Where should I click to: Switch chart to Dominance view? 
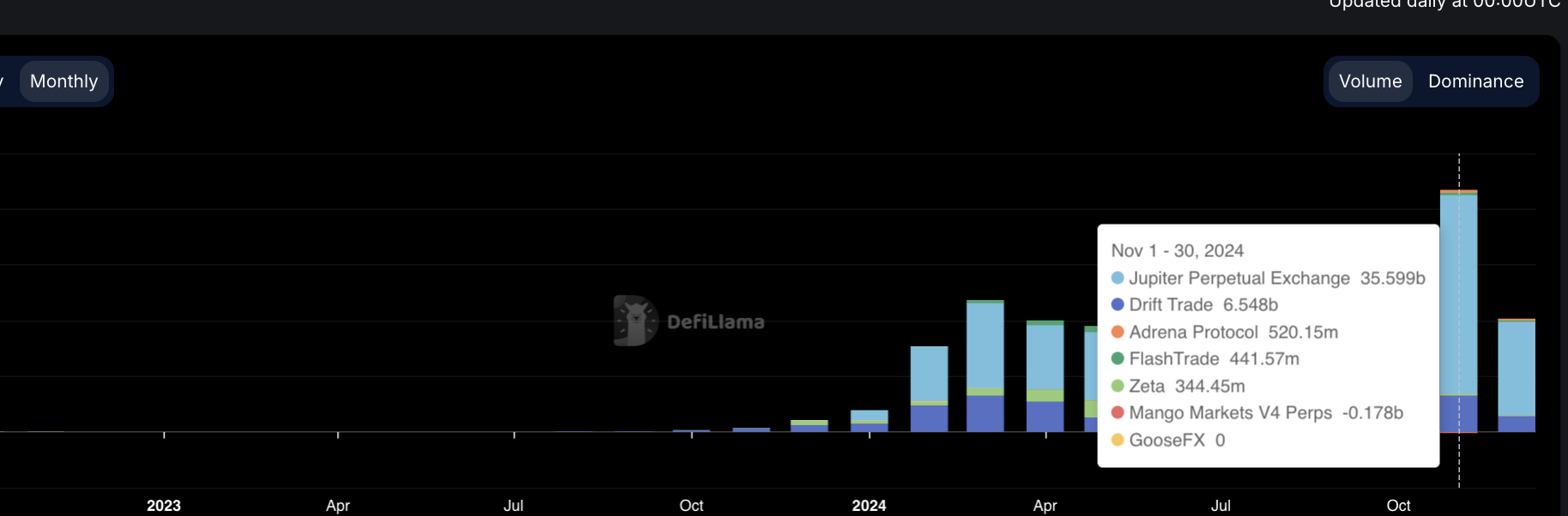pos(1475,81)
